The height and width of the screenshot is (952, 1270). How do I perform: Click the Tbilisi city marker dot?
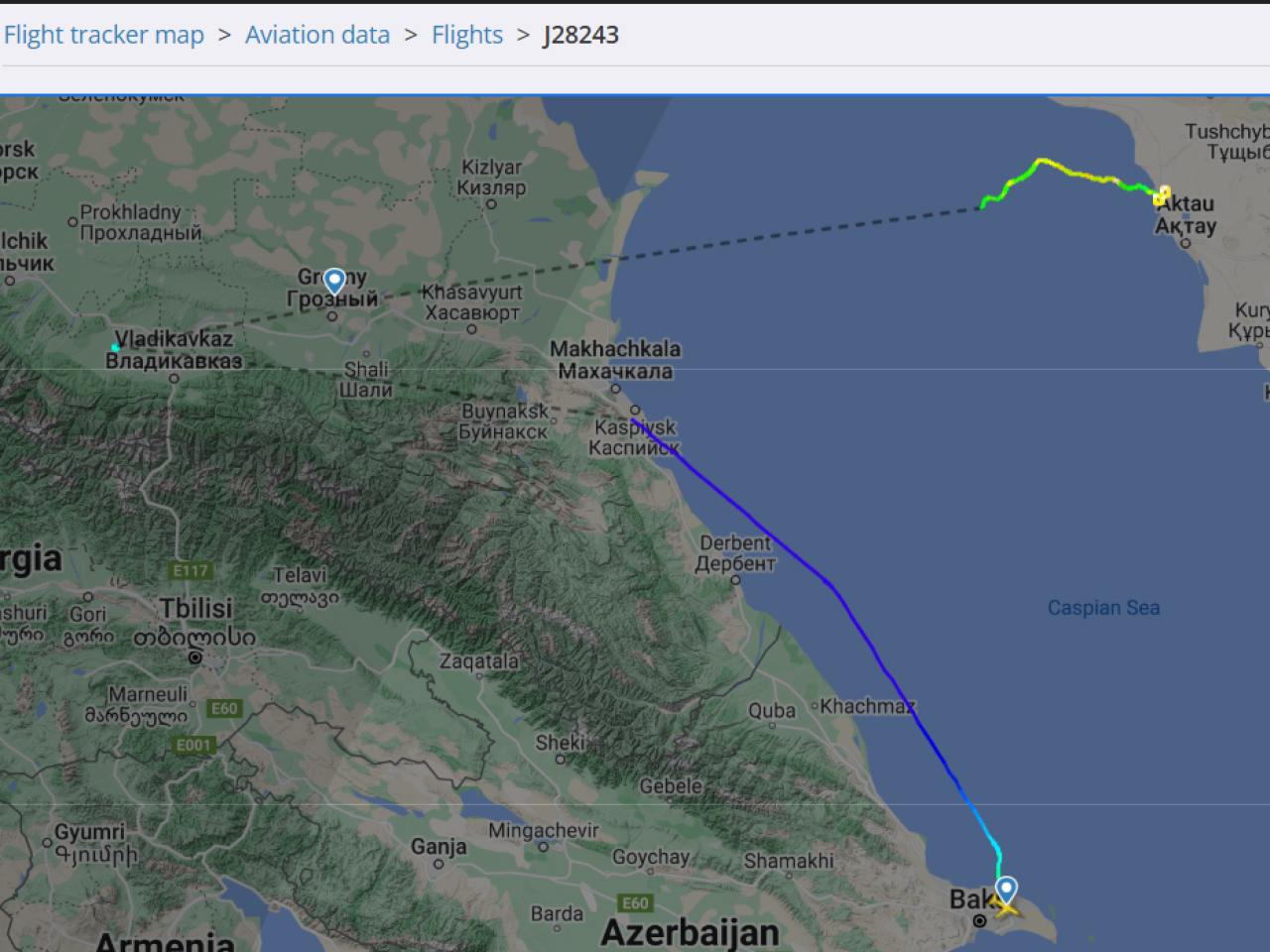195,656
